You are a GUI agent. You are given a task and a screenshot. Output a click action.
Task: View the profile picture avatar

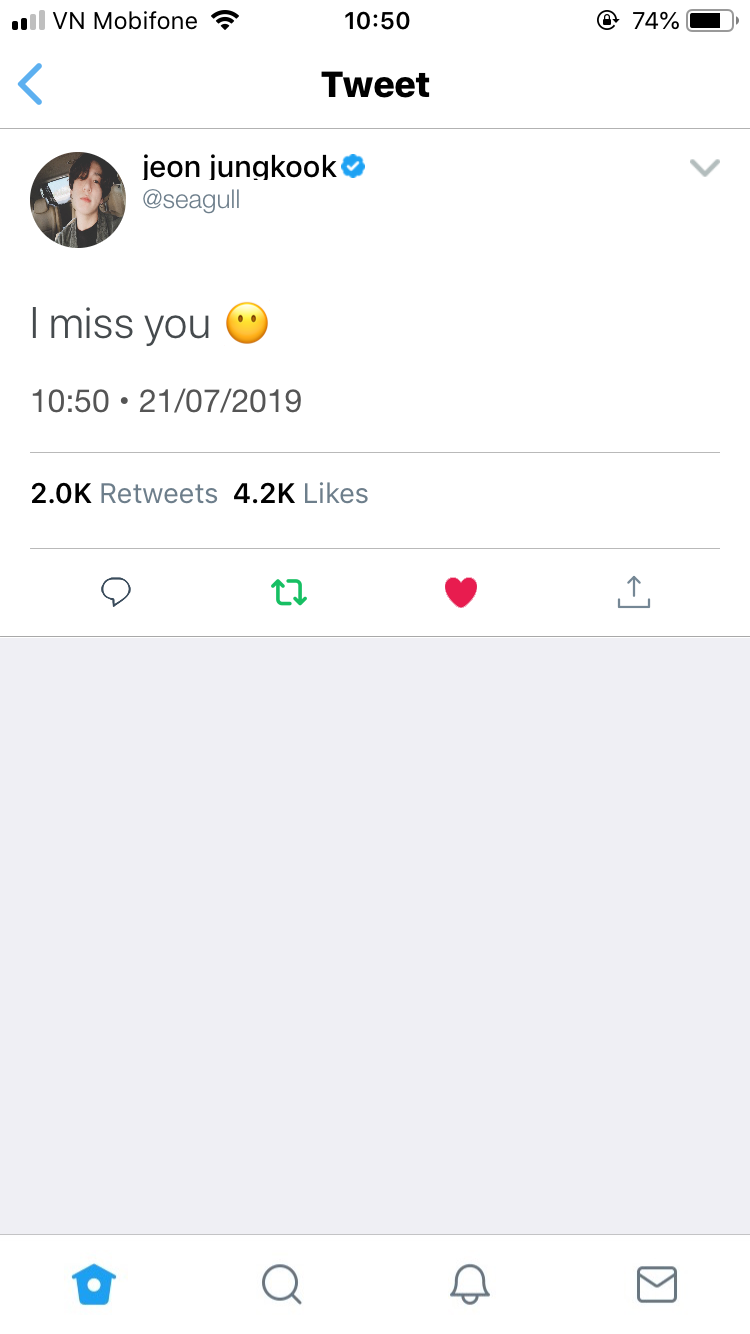(x=78, y=200)
